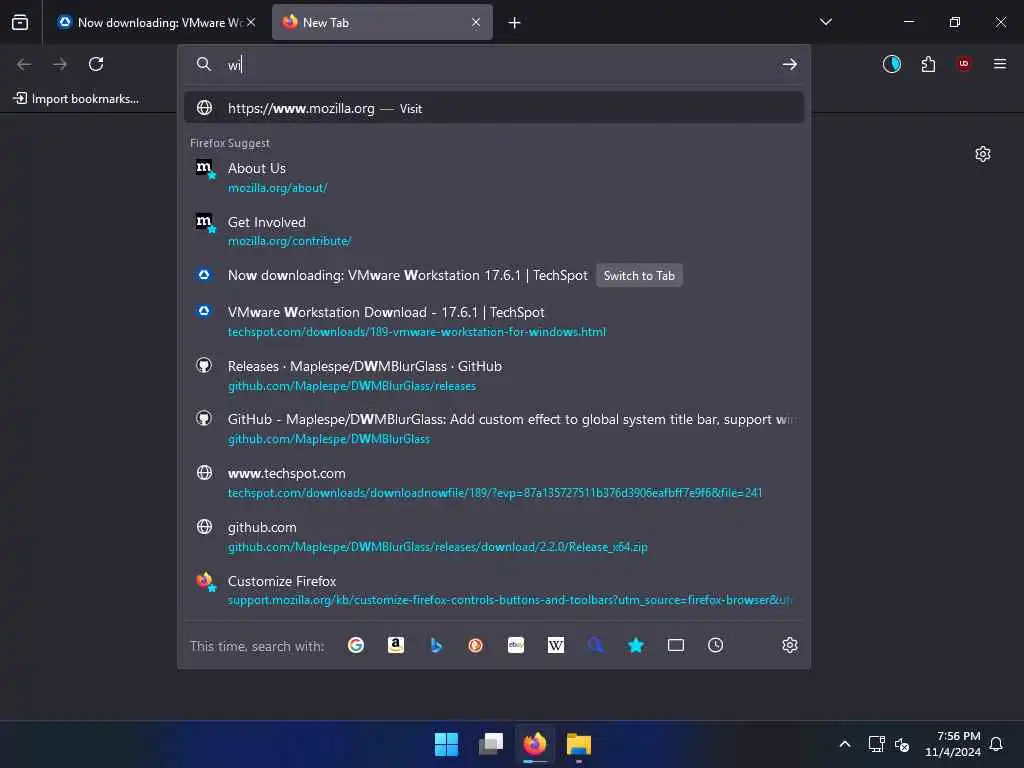Image resolution: width=1024 pixels, height=768 pixels.
Task: Open Task View on the taskbar
Action: (491, 744)
